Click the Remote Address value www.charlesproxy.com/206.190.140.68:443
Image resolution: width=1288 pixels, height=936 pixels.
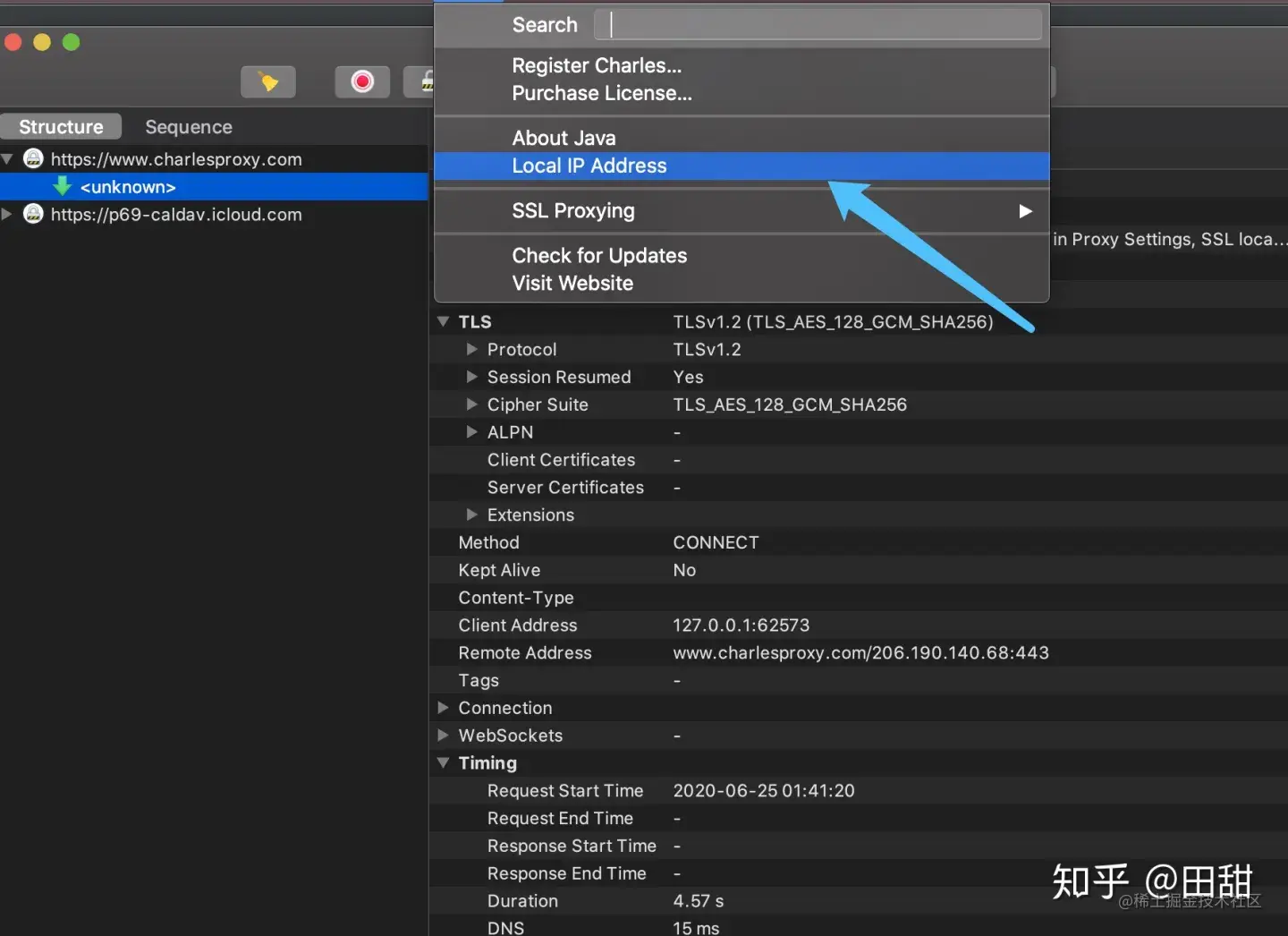[860, 652]
